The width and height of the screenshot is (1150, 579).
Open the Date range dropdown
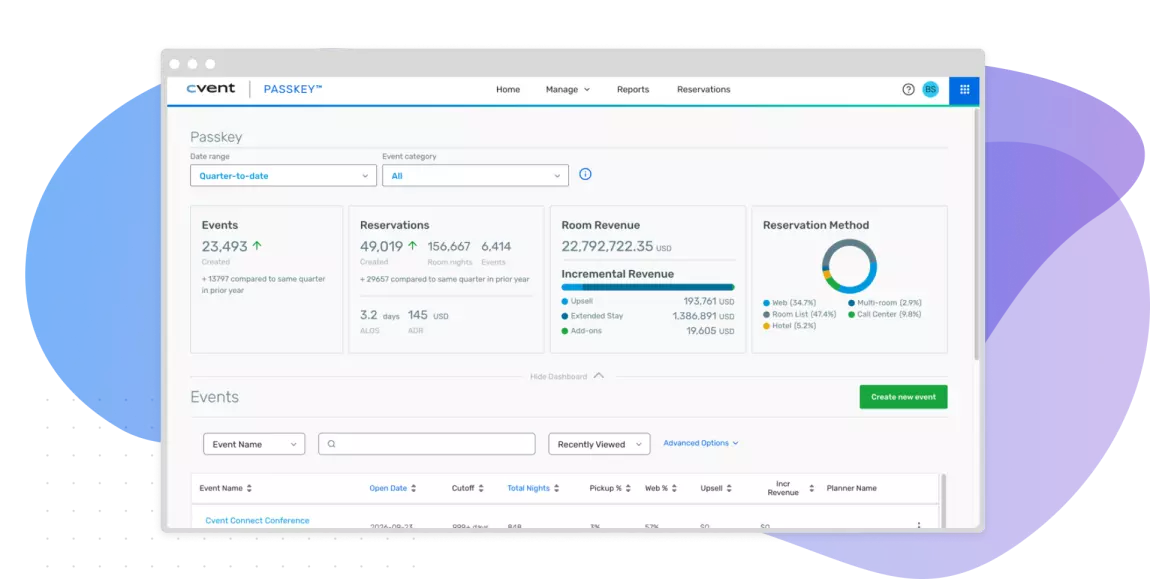click(x=283, y=174)
